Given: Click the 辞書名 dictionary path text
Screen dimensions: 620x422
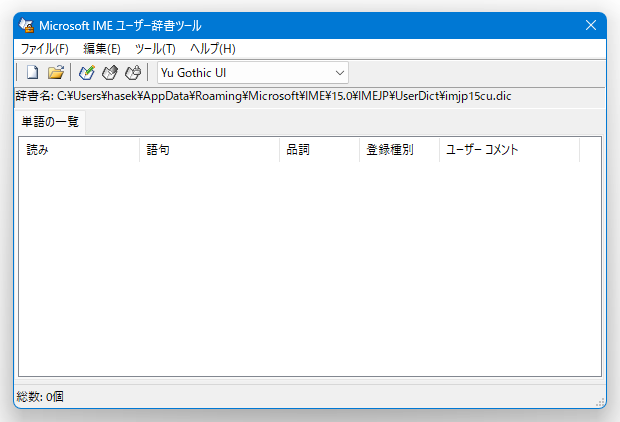Looking at the screenshot, I should point(263,96).
